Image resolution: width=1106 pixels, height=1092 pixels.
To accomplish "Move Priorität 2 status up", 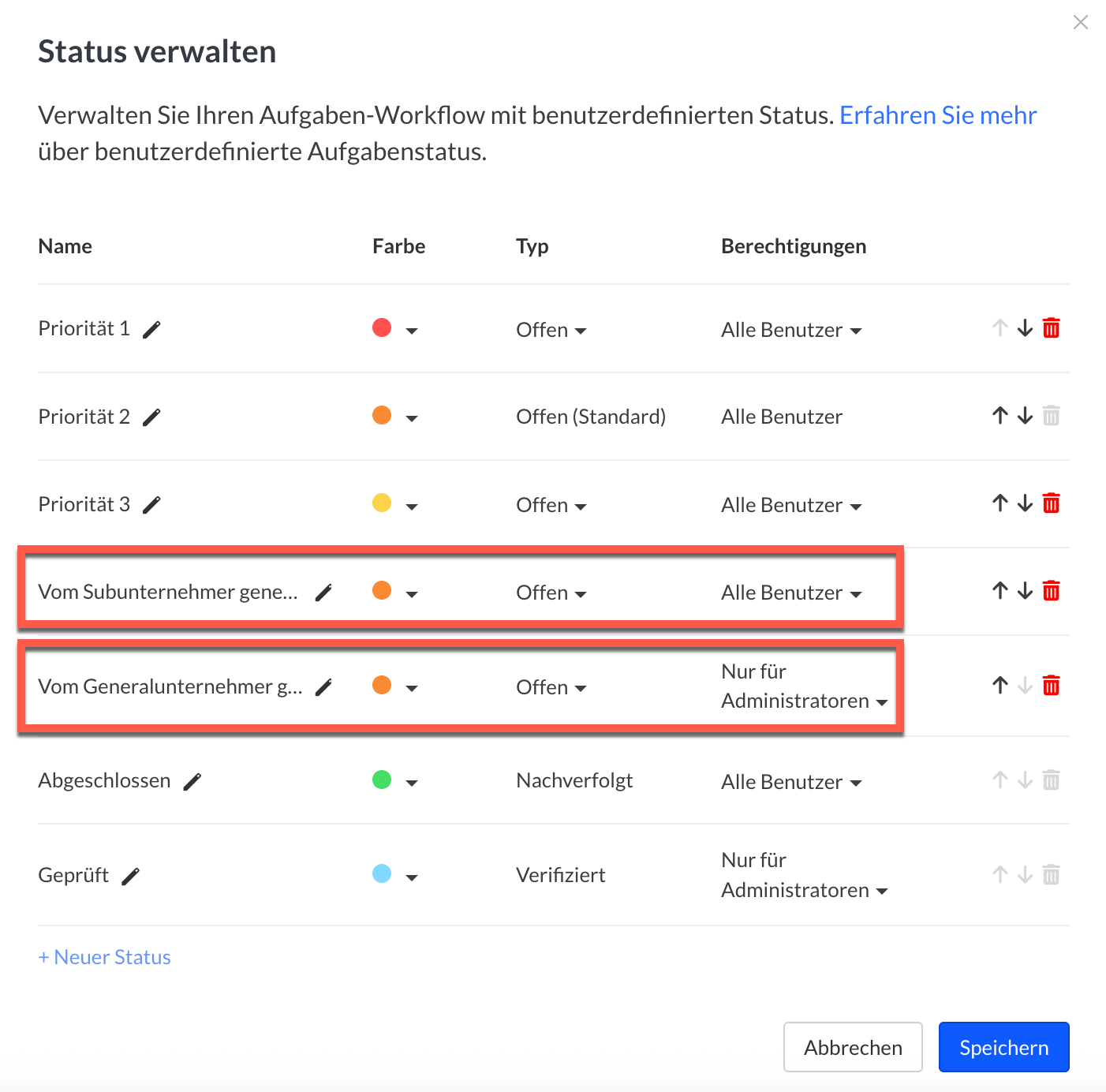I will point(1000,416).
